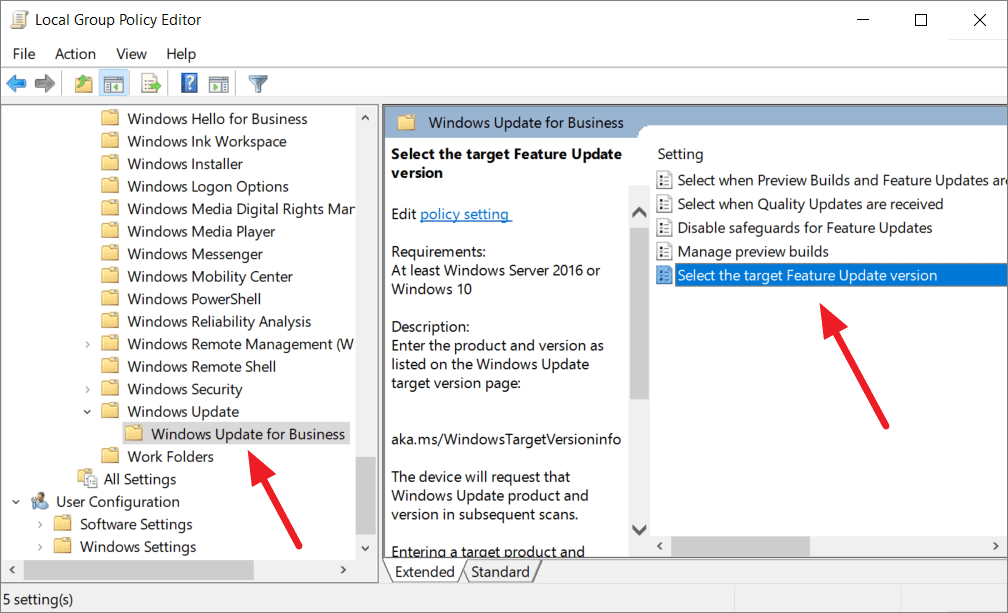Click folder icon next to Software Settings
Image resolution: width=1008 pixels, height=613 pixels.
click(63, 523)
